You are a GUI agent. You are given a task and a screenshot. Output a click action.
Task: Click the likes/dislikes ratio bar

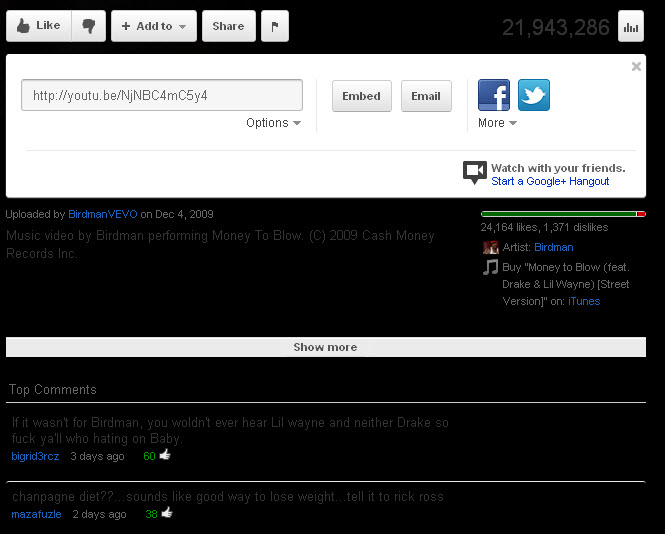563,214
